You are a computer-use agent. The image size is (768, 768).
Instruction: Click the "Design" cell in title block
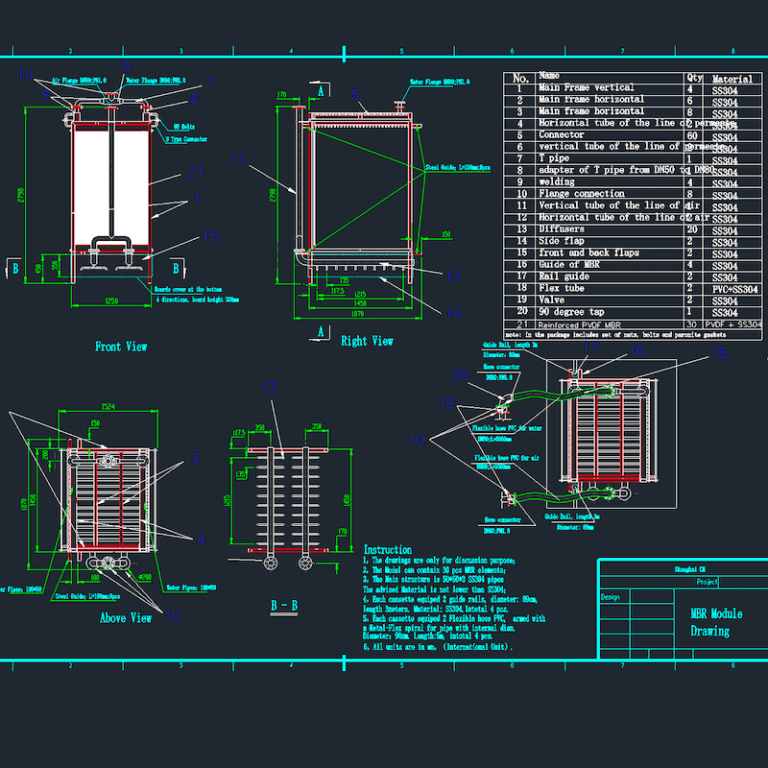[x=610, y=597]
